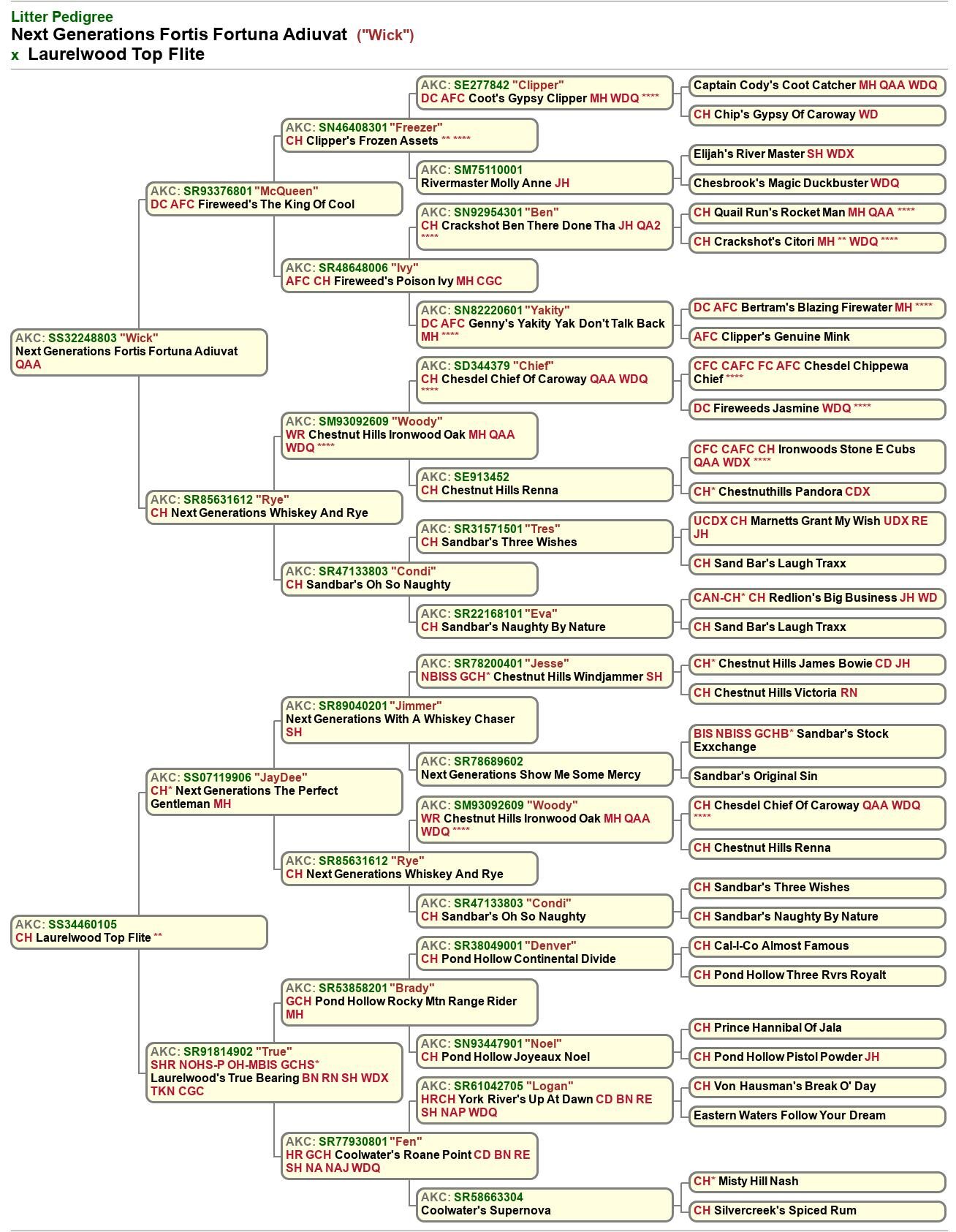This screenshot has width=956, height=1232.
Task: Click "Freezer" Clipper's Frozen Assets box
Action: pos(409,135)
